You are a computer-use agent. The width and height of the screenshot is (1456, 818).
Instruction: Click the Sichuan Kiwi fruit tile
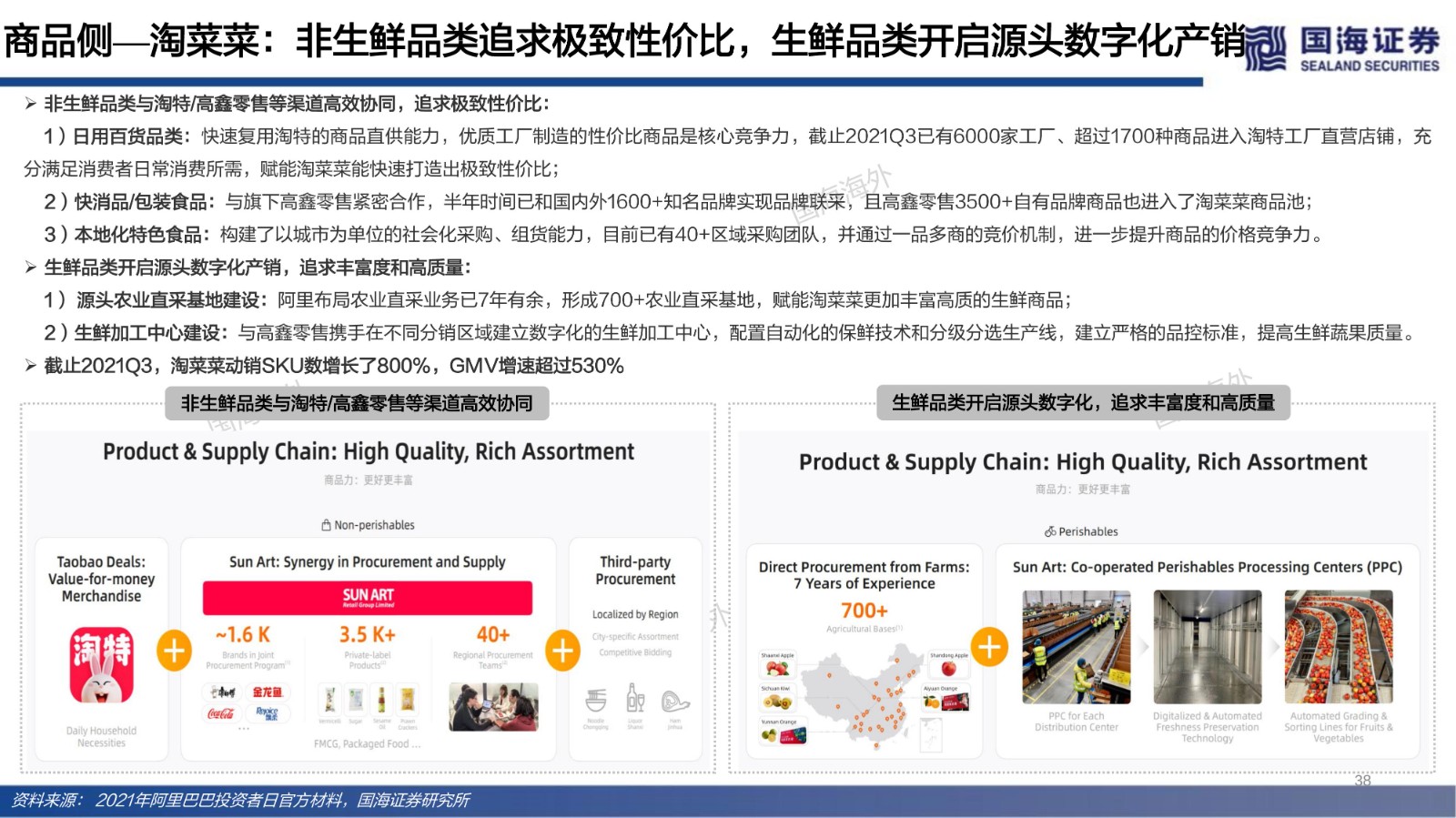(x=777, y=698)
